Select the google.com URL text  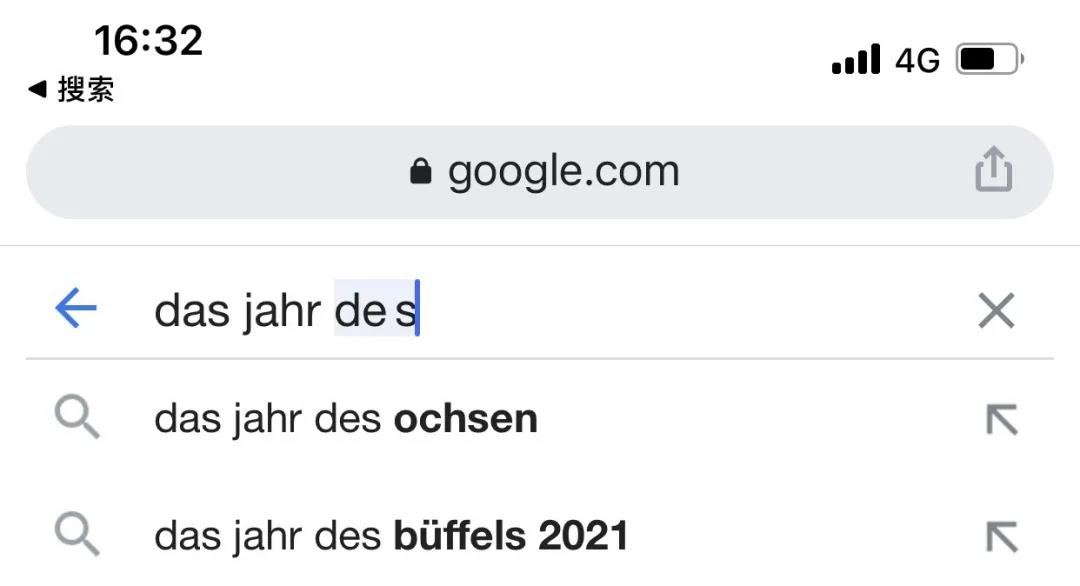[563, 171]
